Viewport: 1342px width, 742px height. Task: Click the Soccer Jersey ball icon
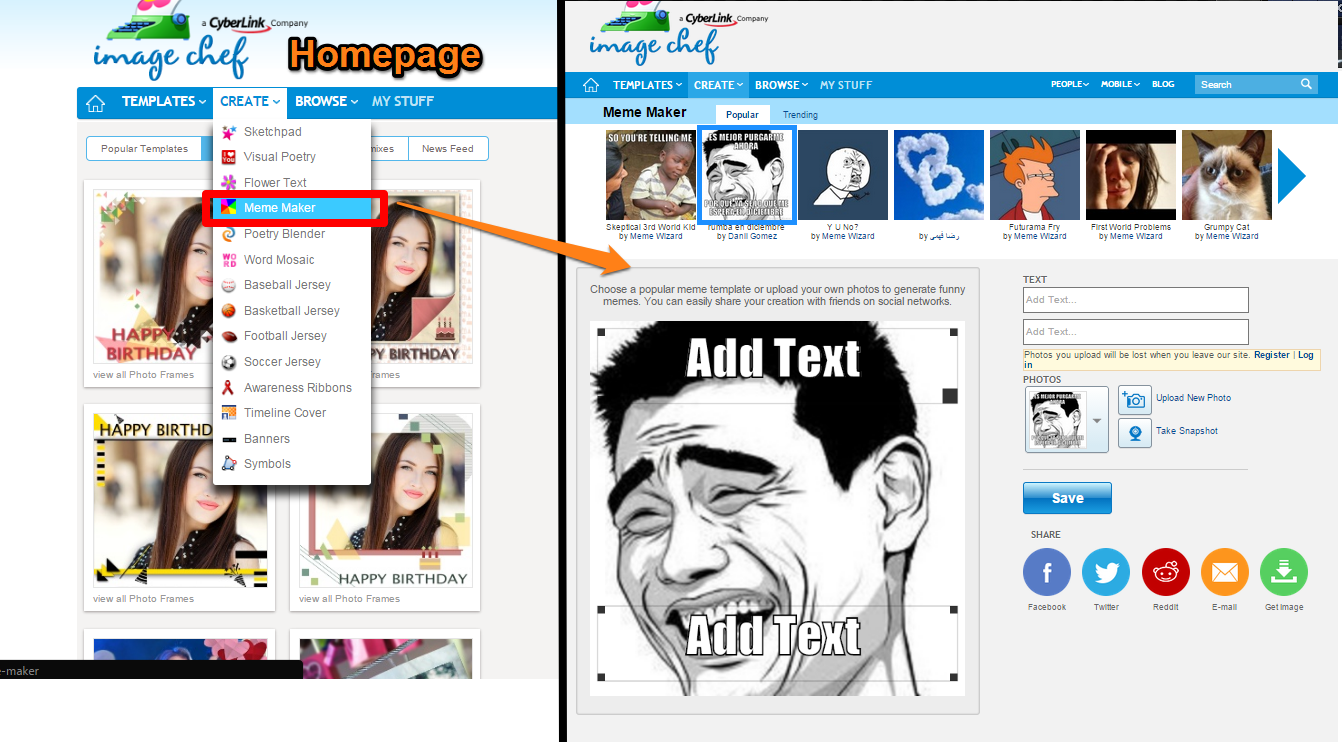point(229,362)
